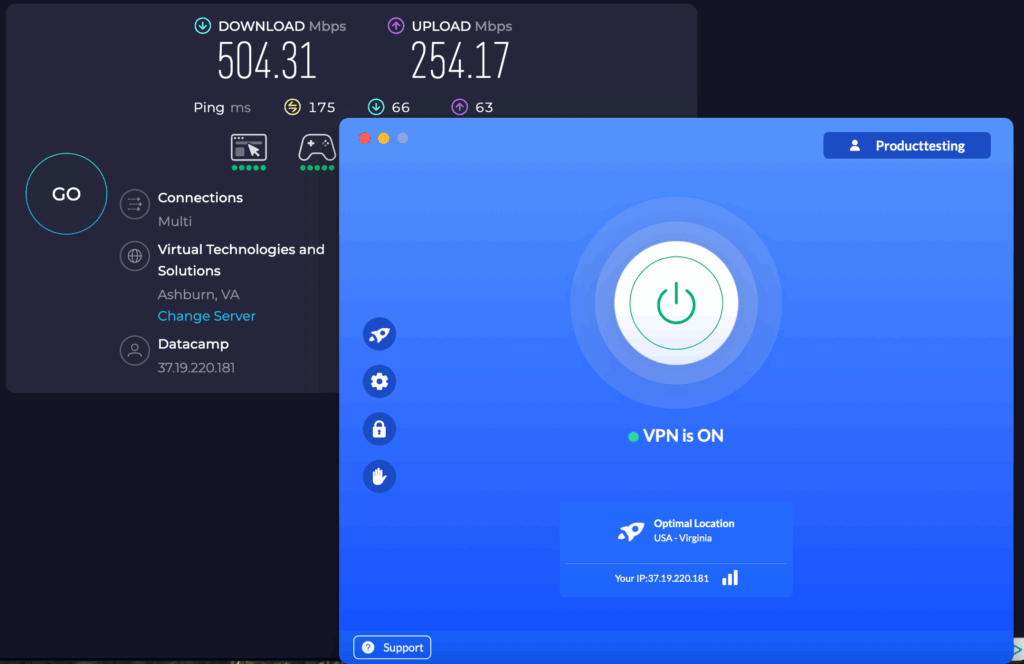Click the game controller rating icon
The width and height of the screenshot is (1024, 664).
click(x=316, y=148)
